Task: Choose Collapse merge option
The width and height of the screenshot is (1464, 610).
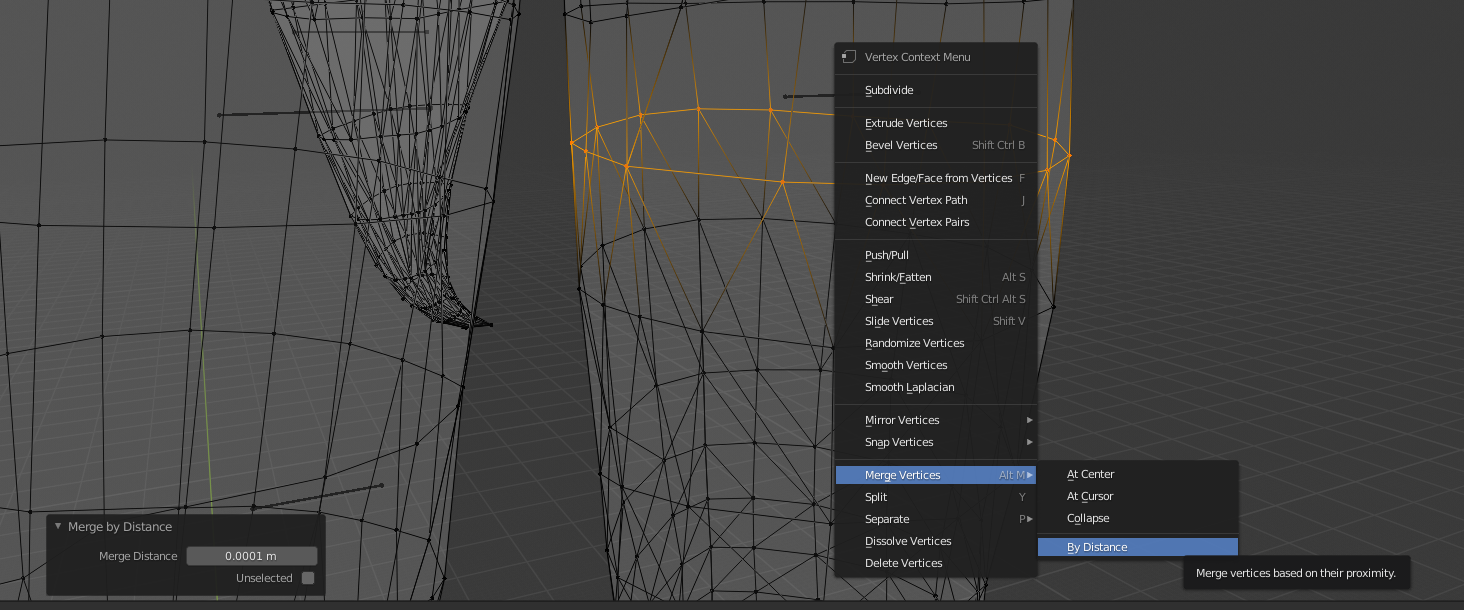Action: (x=1138, y=518)
